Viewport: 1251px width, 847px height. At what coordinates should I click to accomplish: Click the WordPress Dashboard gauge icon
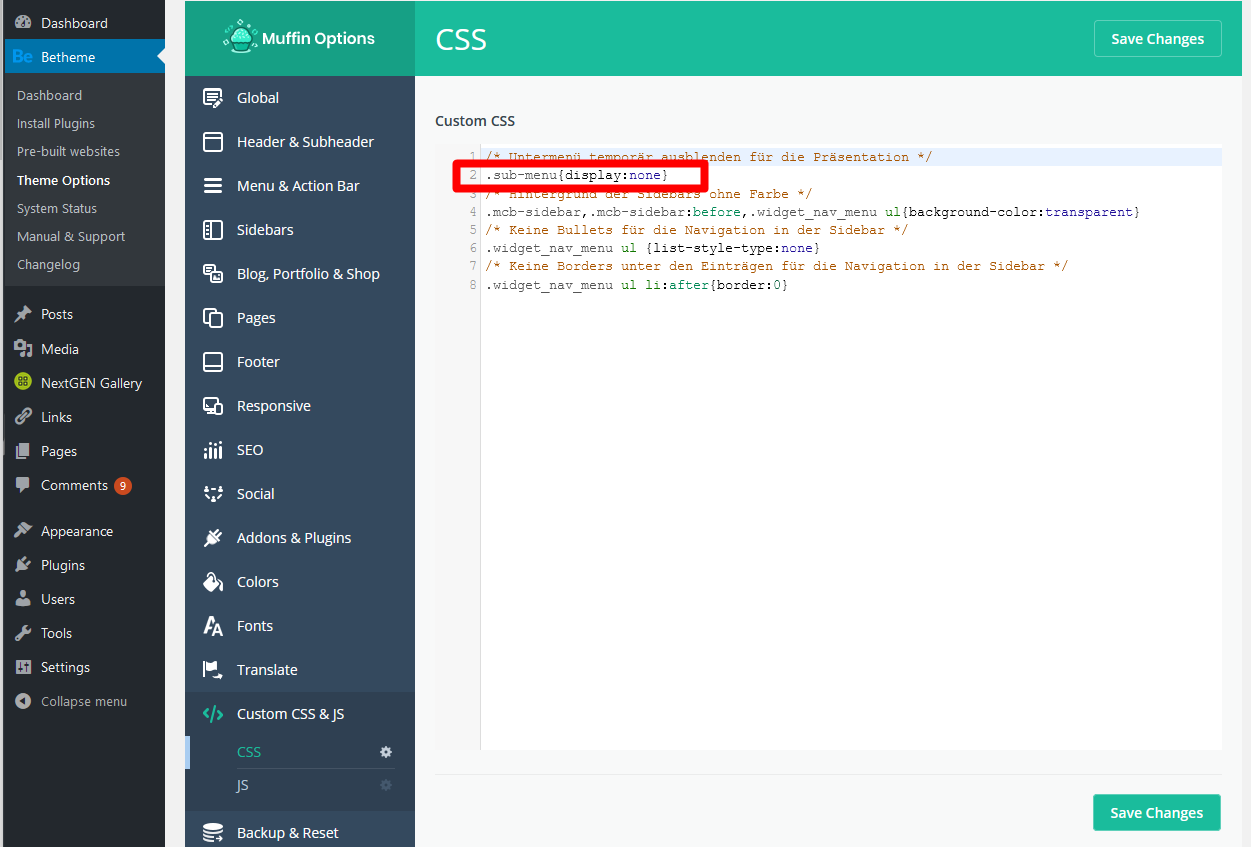tap(23, 22)
